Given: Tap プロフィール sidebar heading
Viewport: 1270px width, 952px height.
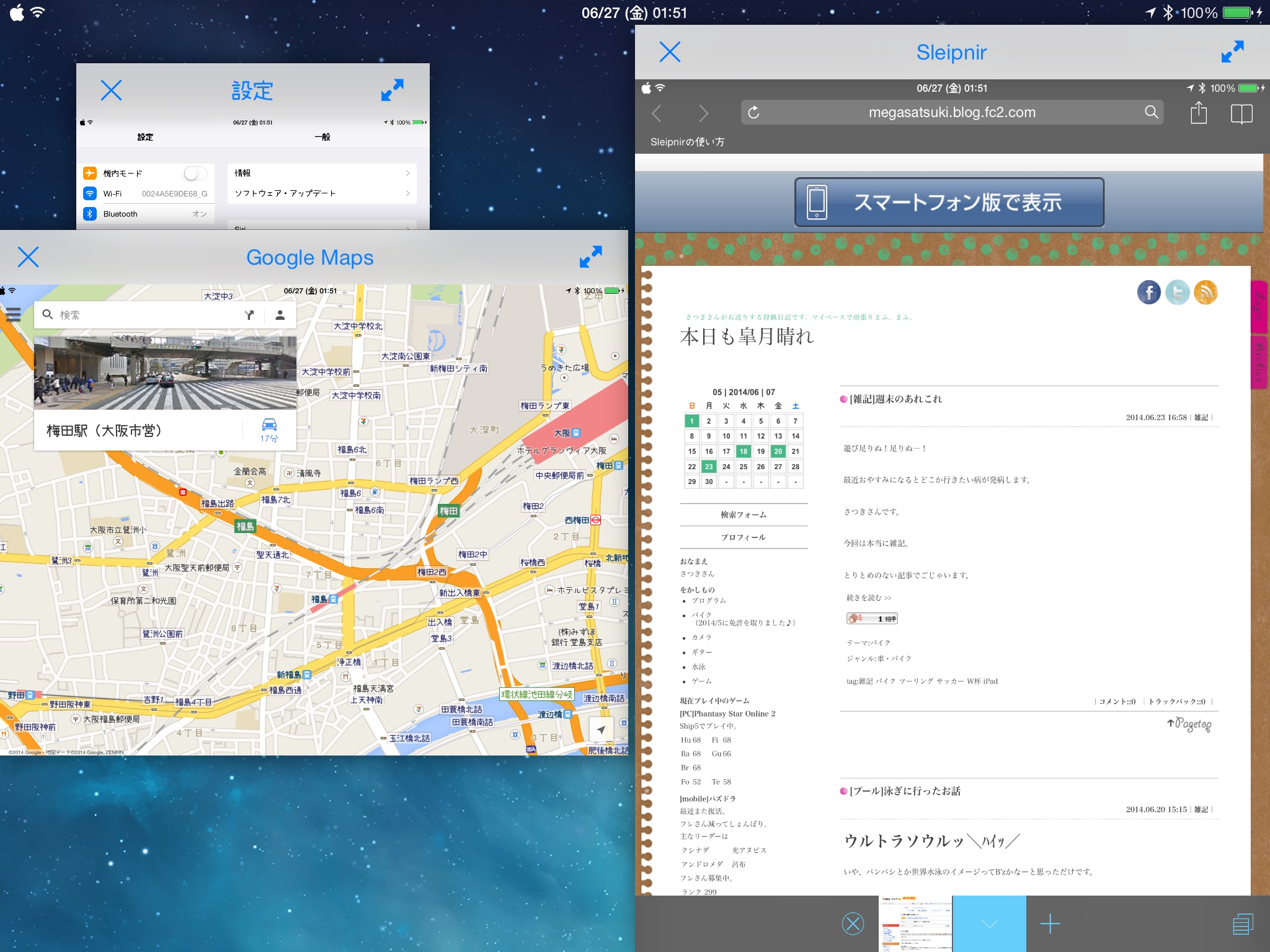Looking at the screenshot, I should [x=744, y=537].
